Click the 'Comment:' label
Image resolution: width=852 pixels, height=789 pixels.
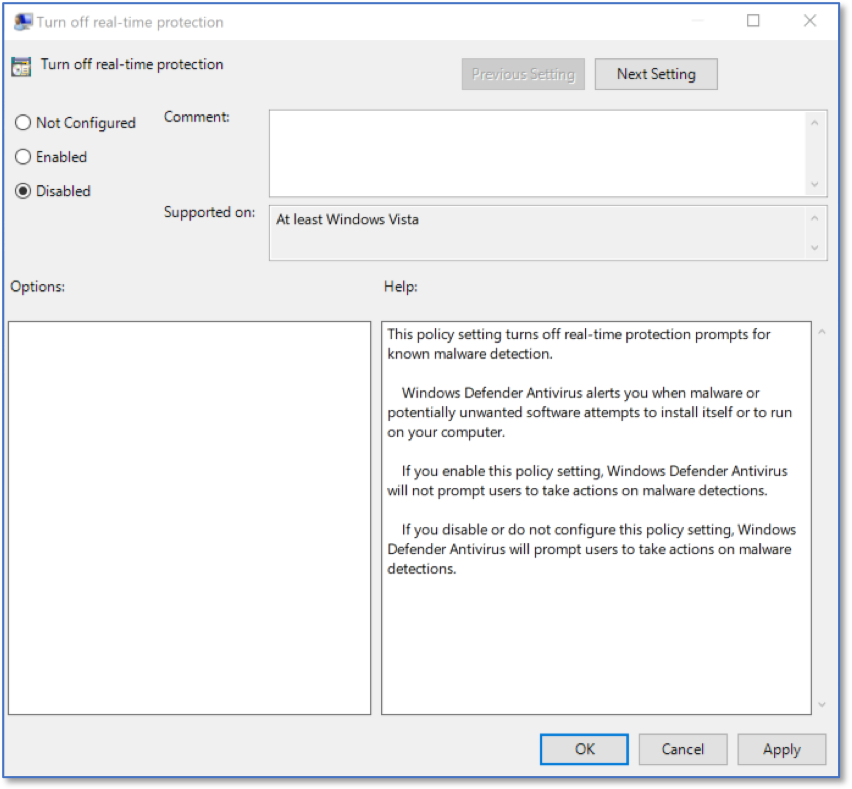197,117
